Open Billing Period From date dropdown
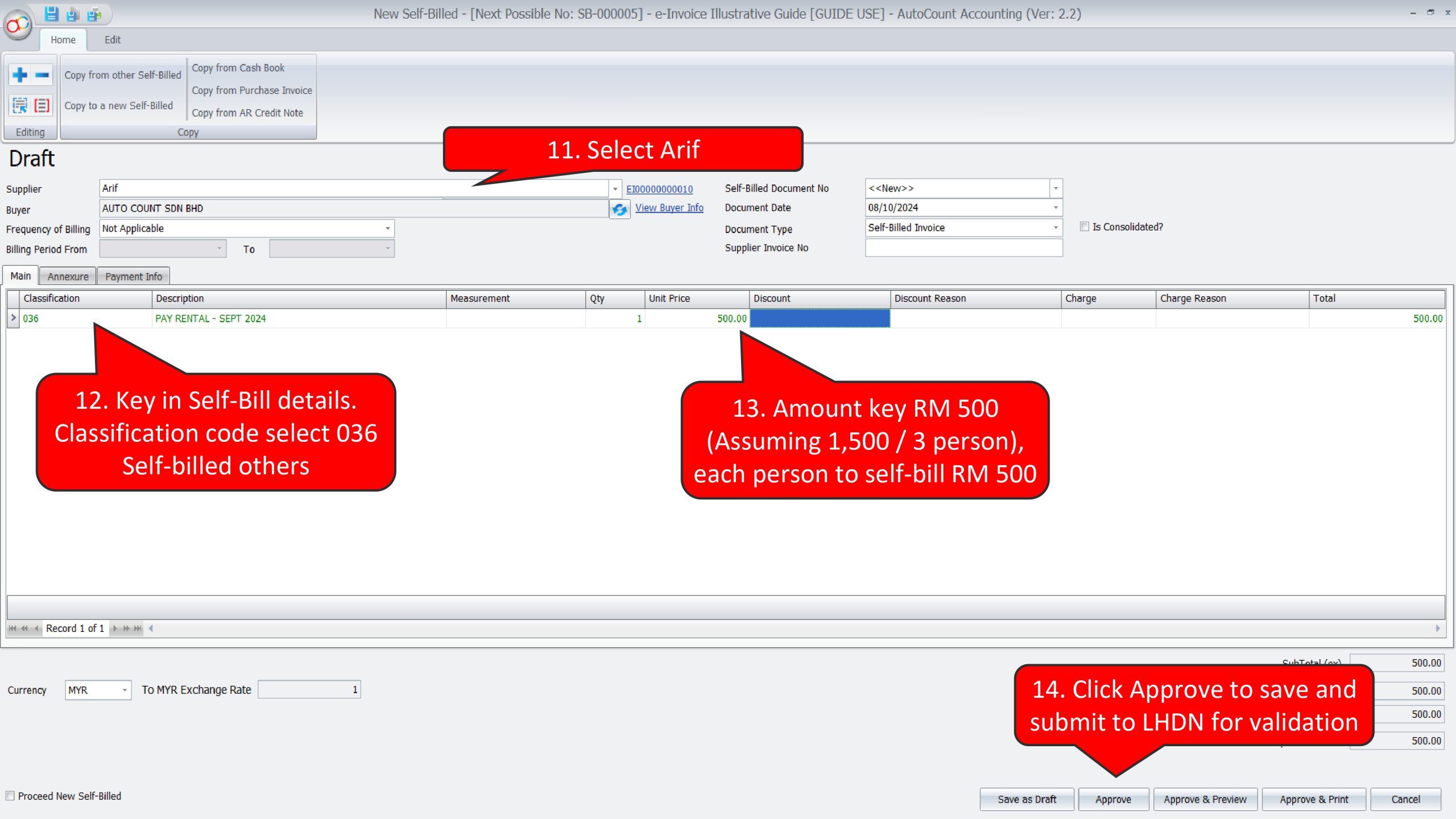Screen dimensions: 1456x819 point(220,249)
